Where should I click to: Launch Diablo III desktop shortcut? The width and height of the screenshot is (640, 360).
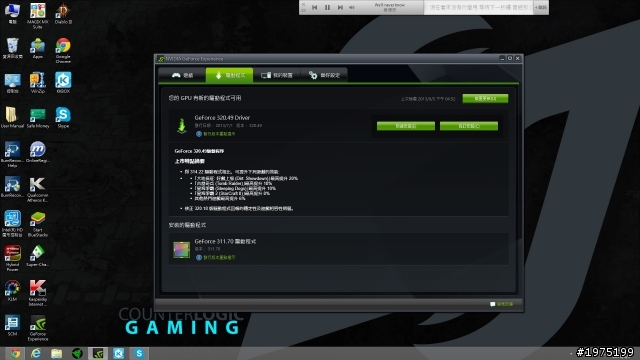point(63,13)
